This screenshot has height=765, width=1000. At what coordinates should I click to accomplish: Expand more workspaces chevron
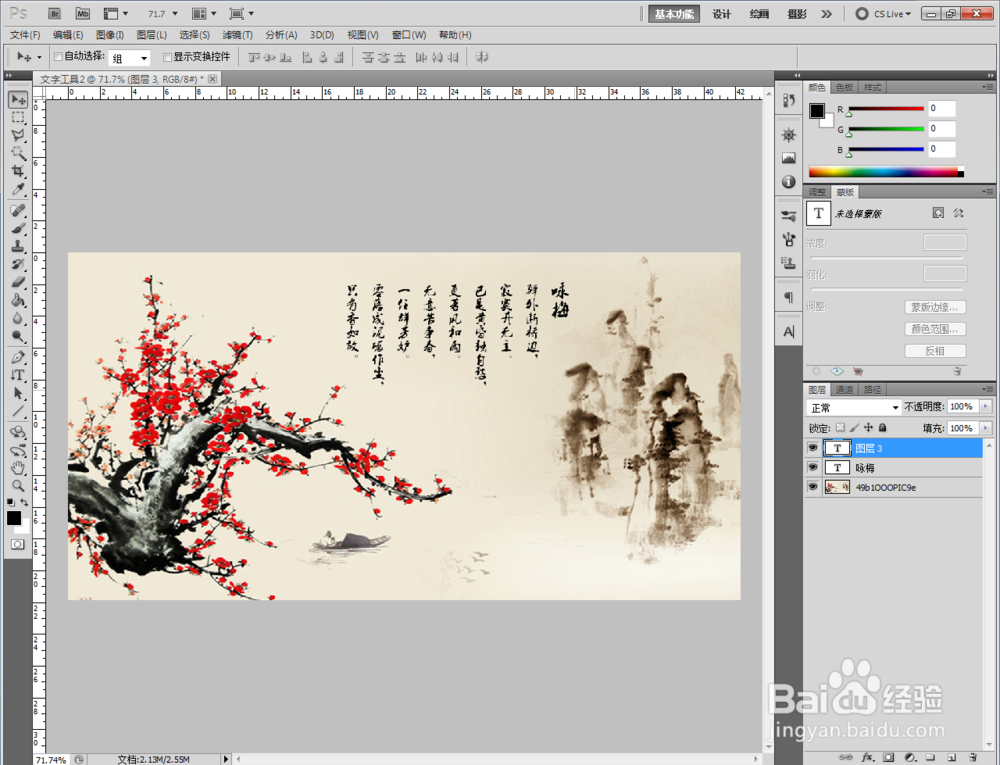[x=827, y=13]
